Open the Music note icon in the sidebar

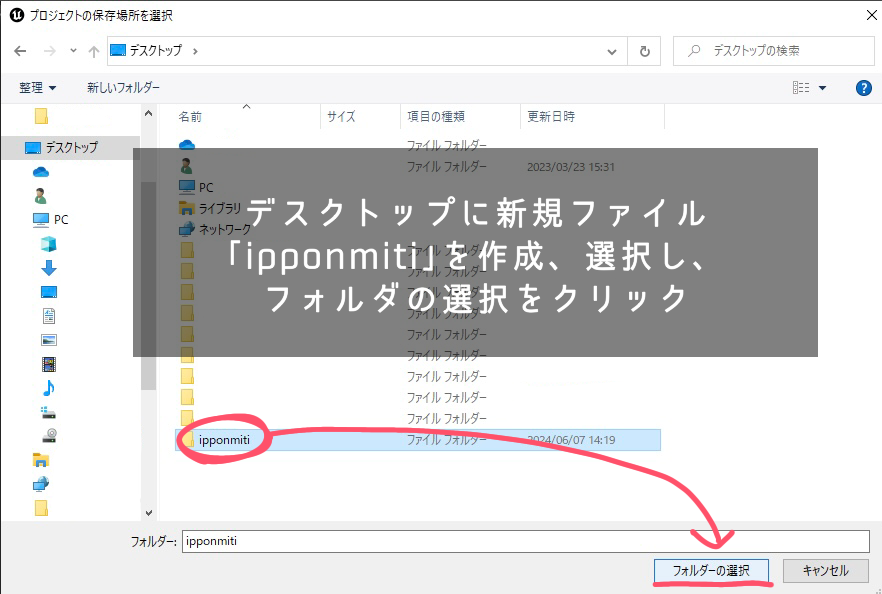pos(48,388)
